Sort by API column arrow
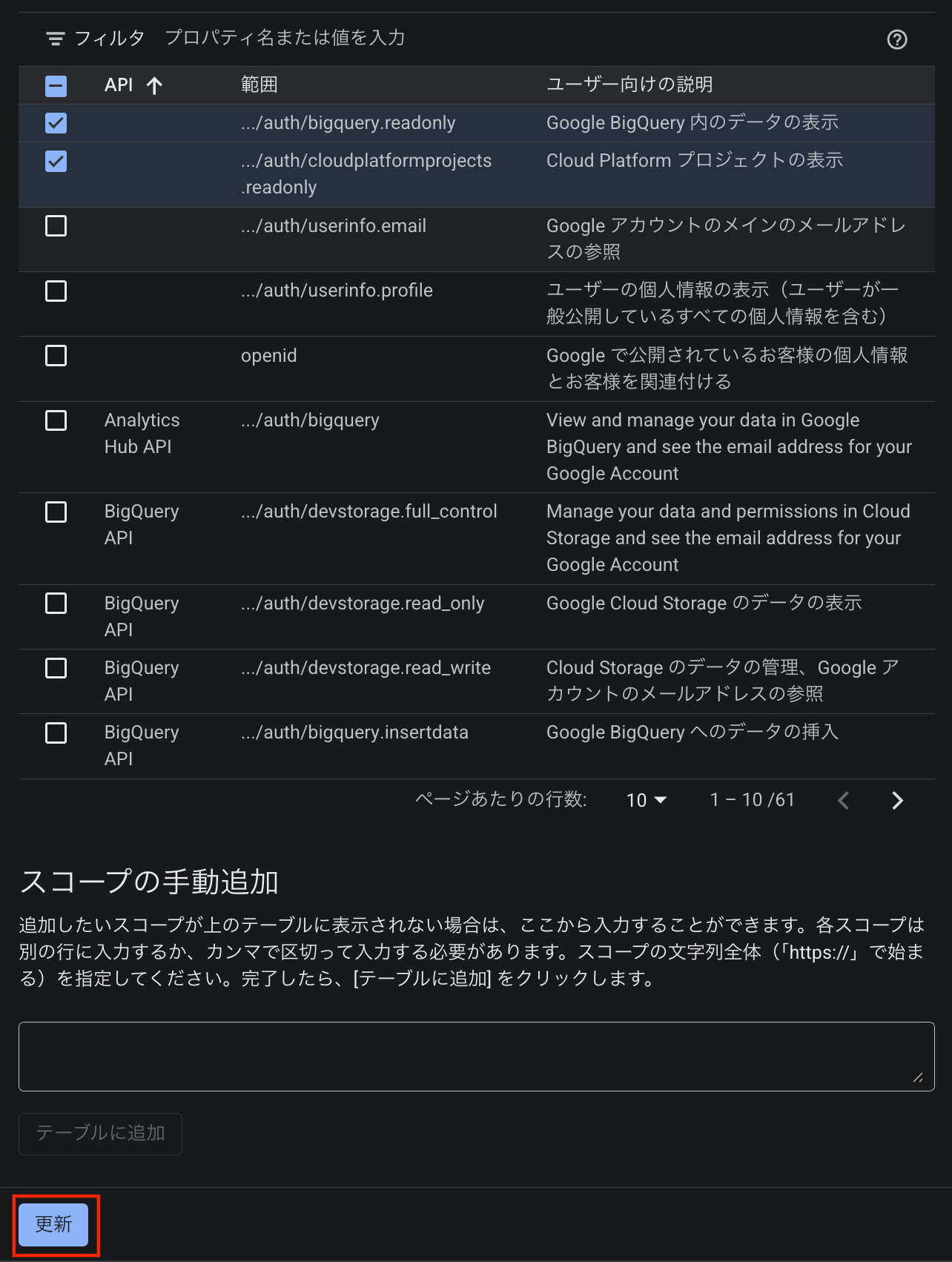This screenshot has width=952, height=1262. 154,85
